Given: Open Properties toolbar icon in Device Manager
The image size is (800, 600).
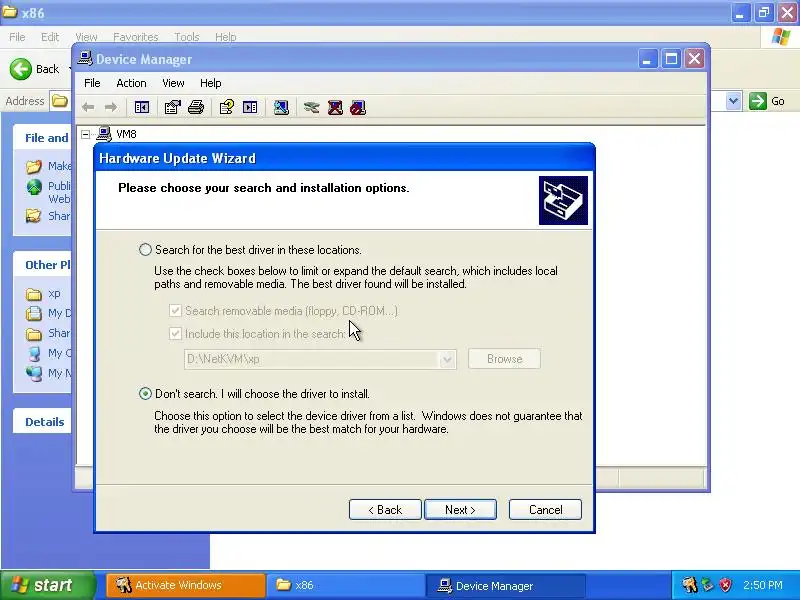Looking at the screenshot, I should (x=172, y=107).
